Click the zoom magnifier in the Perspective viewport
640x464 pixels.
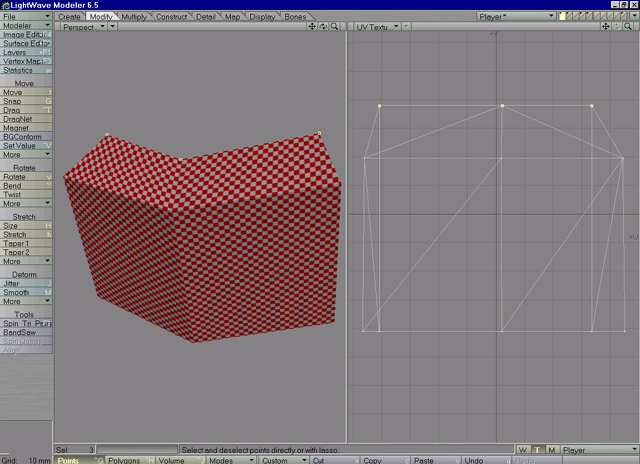point(334,27)
